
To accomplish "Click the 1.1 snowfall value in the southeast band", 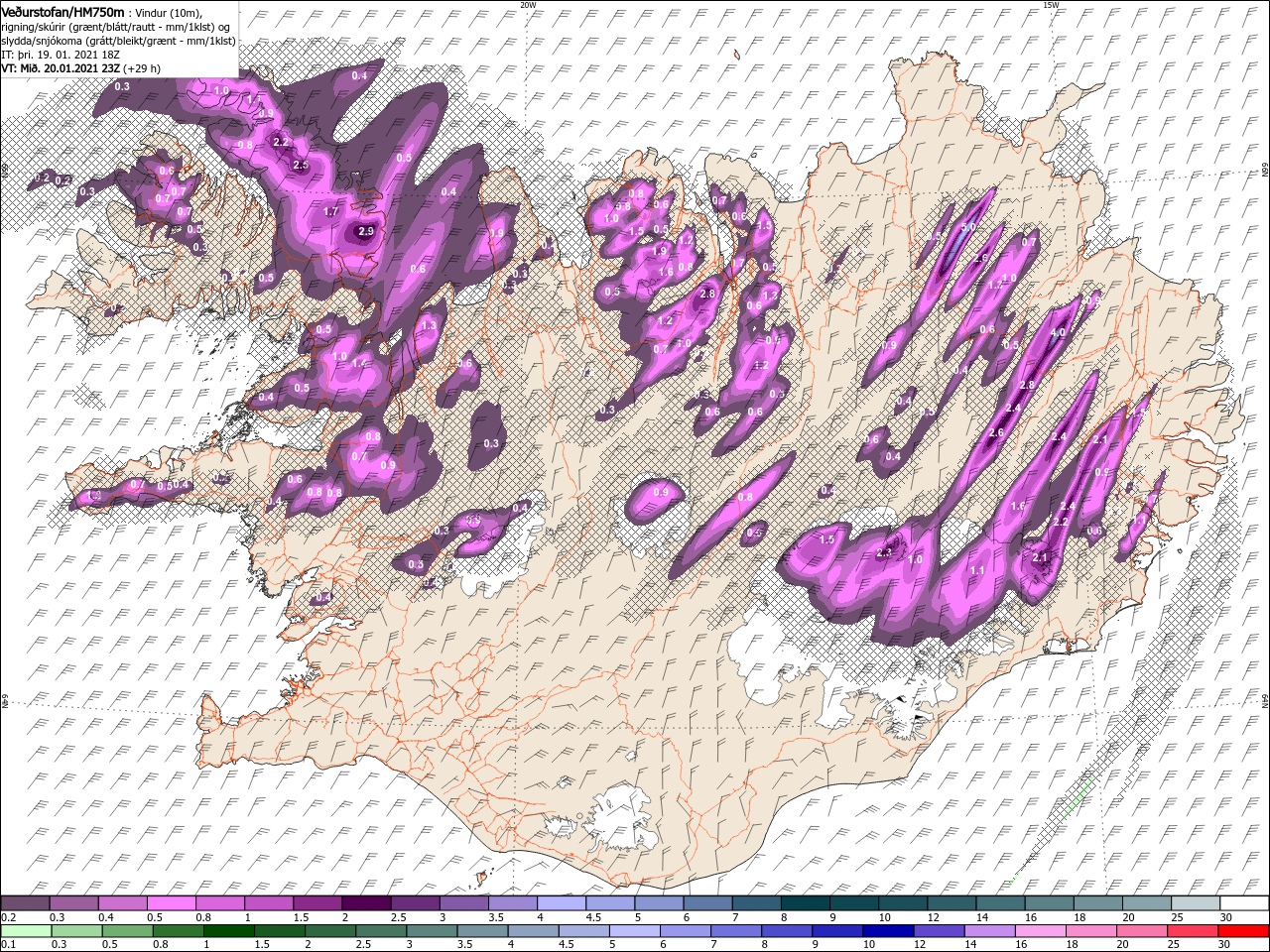I will (977, 571).
